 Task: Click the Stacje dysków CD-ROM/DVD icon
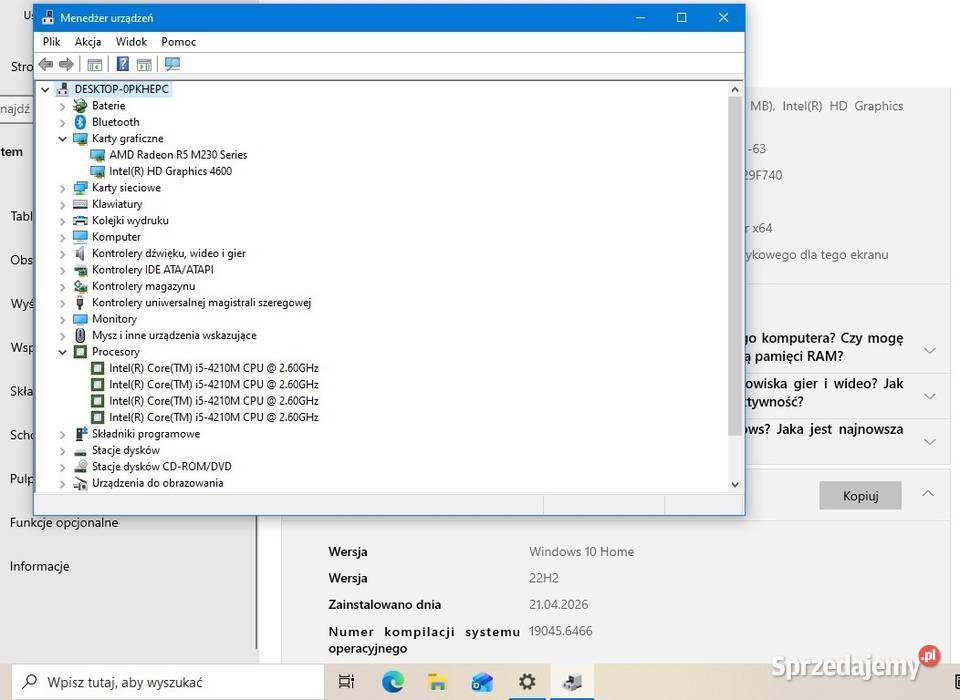tap(80, 466)
